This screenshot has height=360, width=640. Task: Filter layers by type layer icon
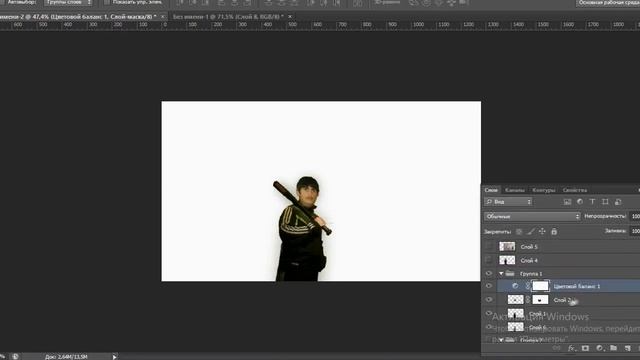592,202
